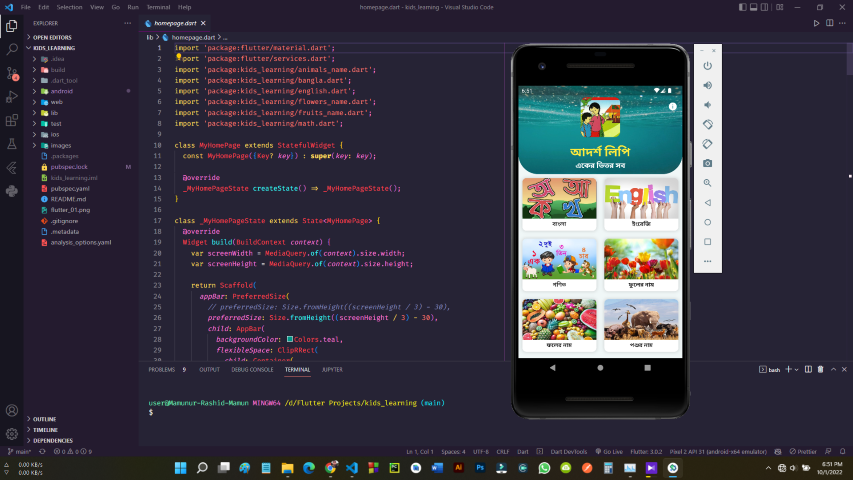Tap the info icon in the app header
Image resolution: width=853 pixels, height=480 pixels.
coord(672,107)
